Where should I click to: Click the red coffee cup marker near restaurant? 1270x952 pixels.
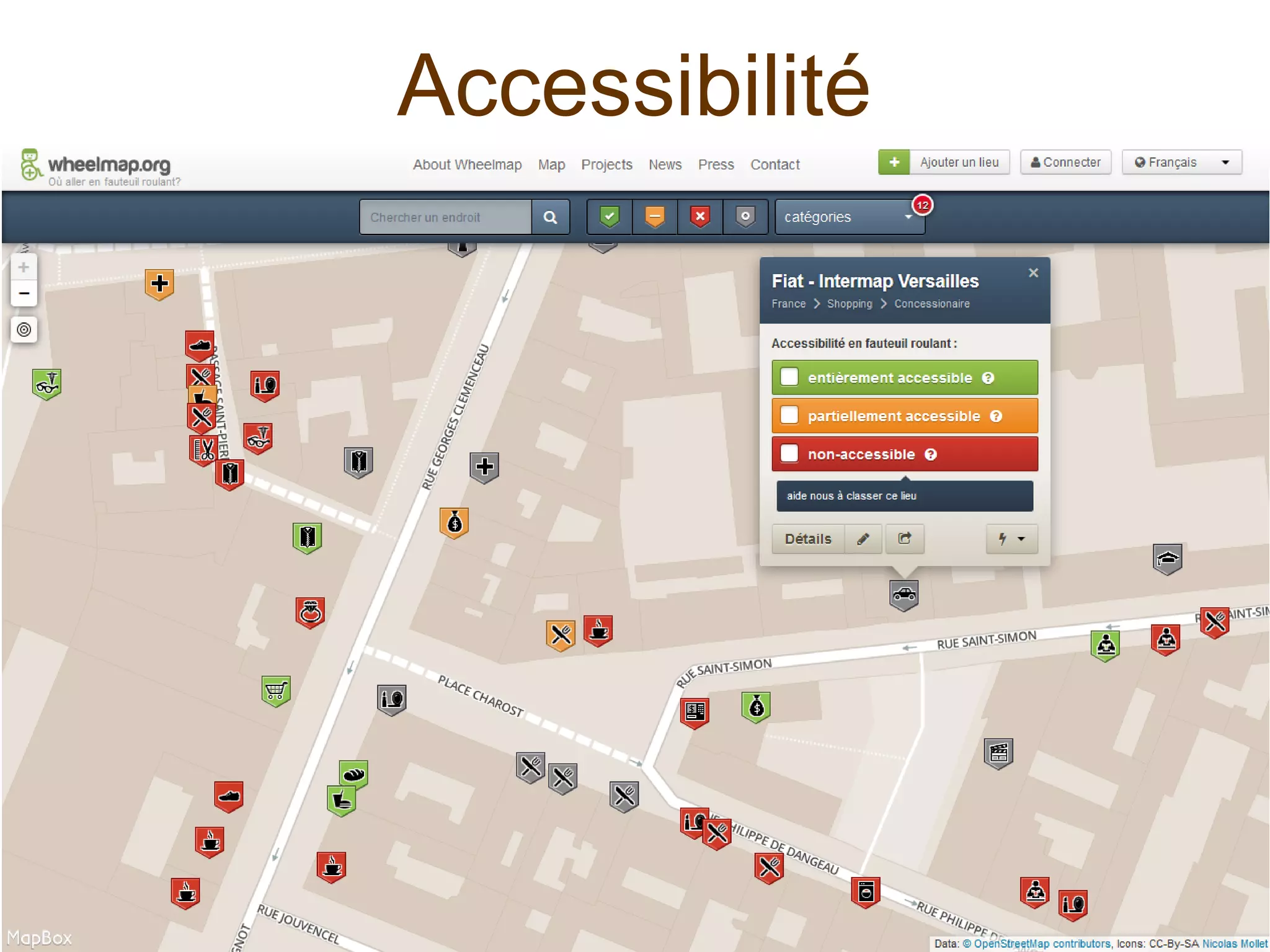(x=598, y=631)
